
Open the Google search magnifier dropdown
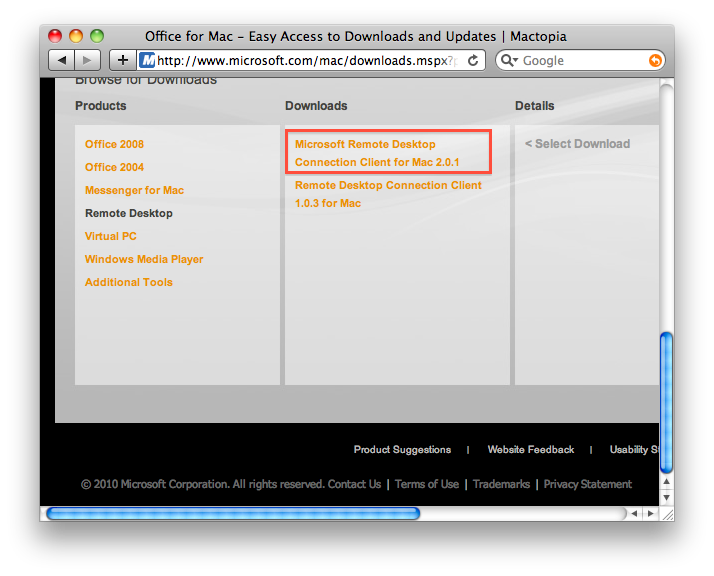pyautogui.click(x=509, y=60)
